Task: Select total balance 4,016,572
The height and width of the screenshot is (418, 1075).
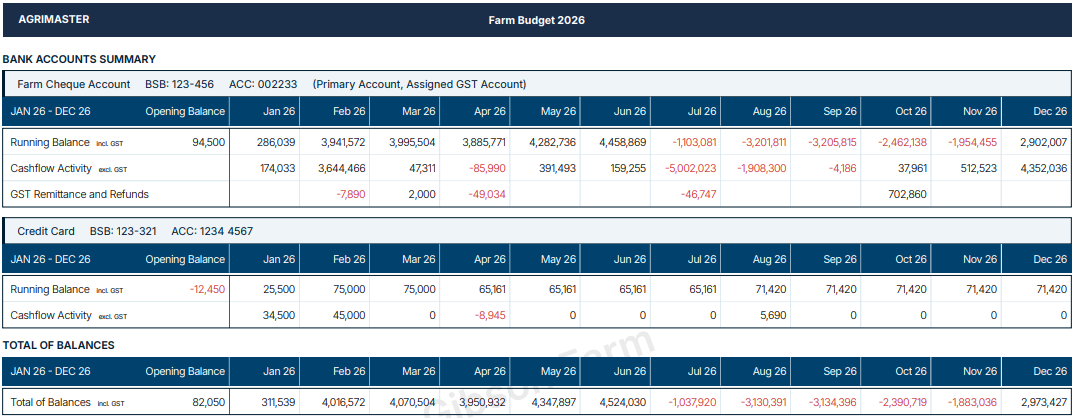Action: click(343, 402)
